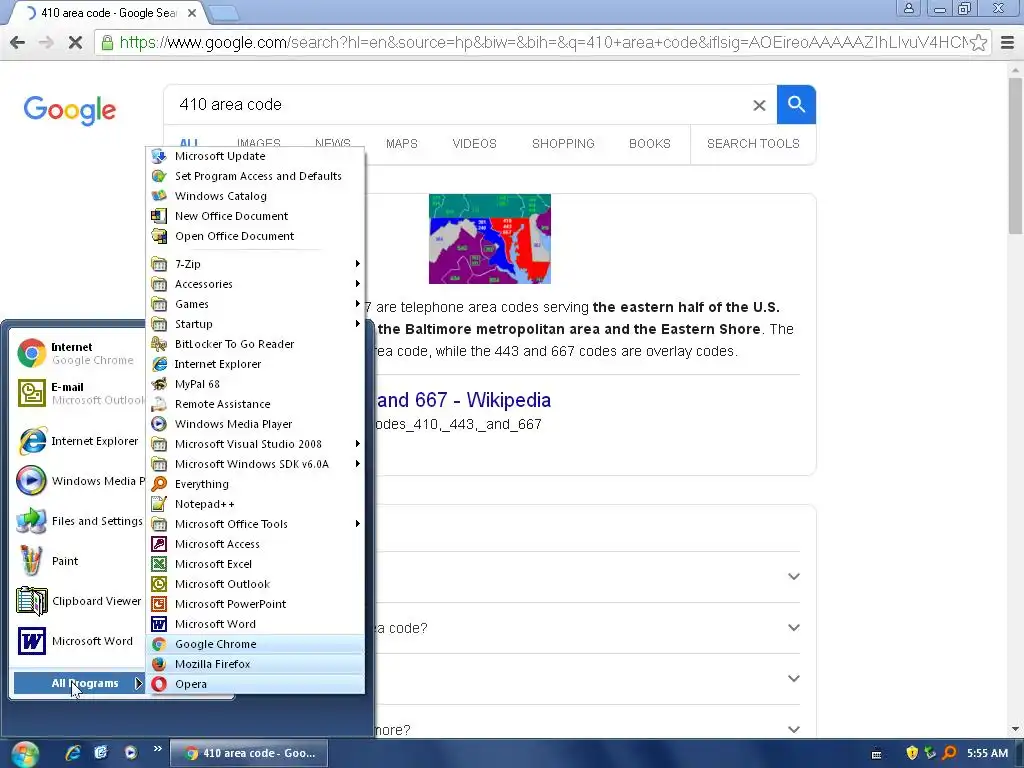Bookmark this page with the star
The height and width of the screenshot is (768, 1024).
pos(978,42)
